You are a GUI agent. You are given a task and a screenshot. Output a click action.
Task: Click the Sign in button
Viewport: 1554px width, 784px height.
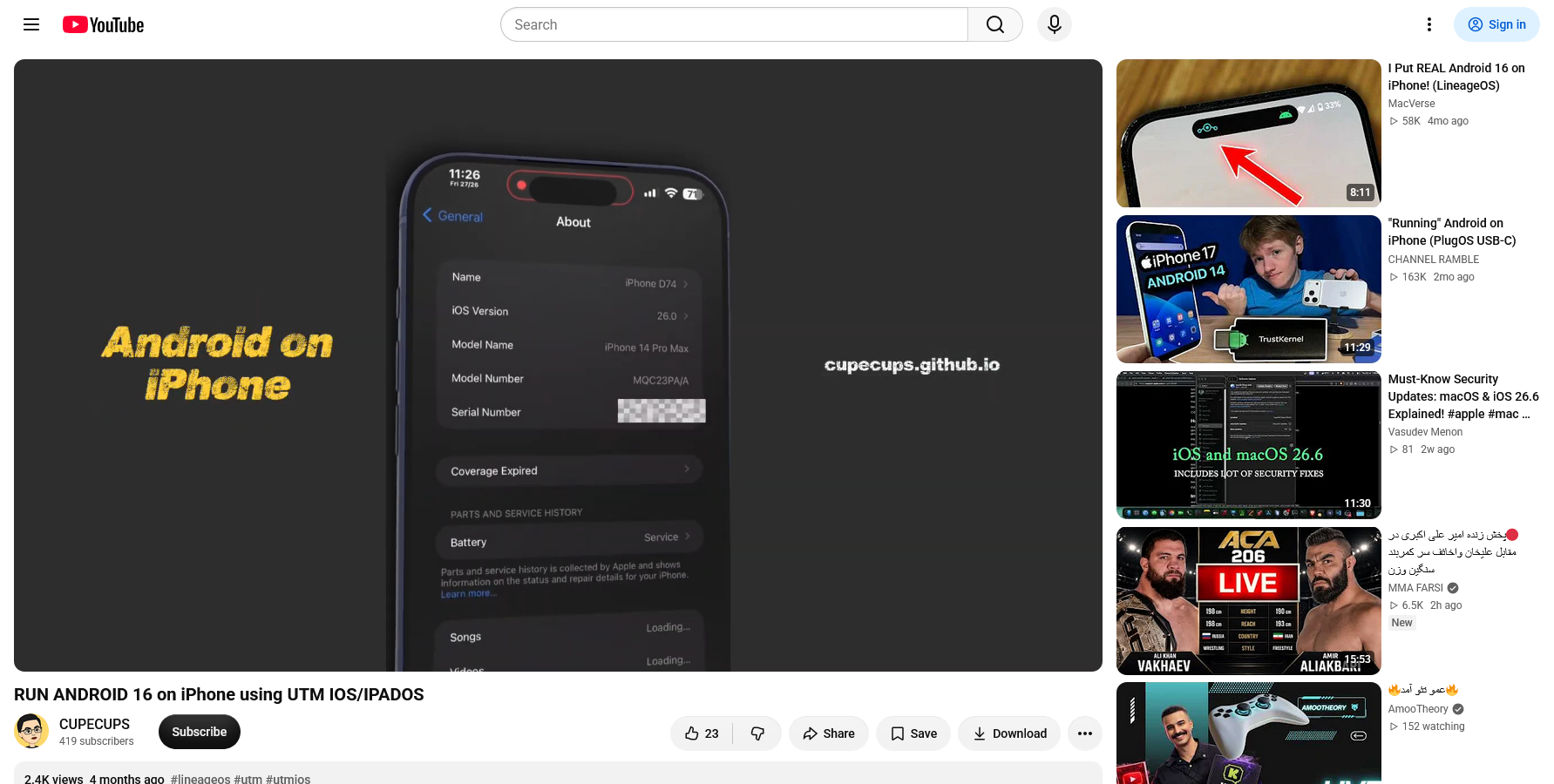pos(1496,24)
